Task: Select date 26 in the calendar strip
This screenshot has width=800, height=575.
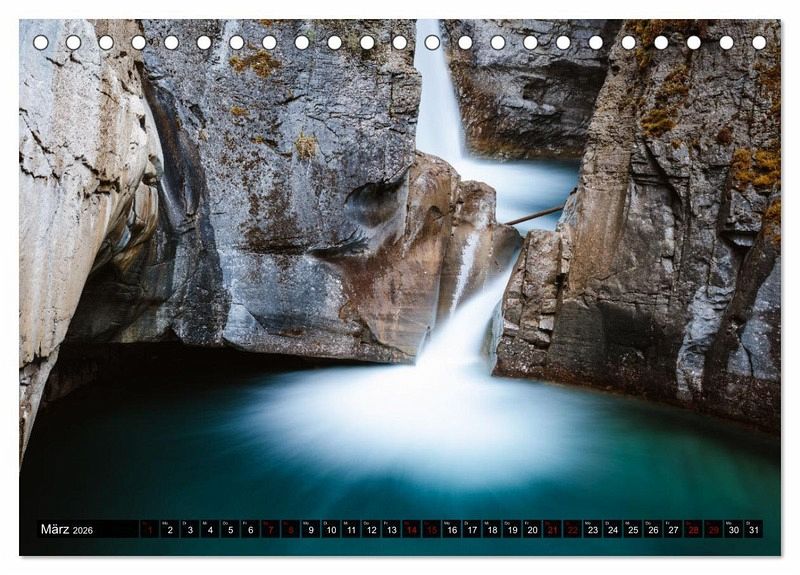Action: click(x=653, y=529)
